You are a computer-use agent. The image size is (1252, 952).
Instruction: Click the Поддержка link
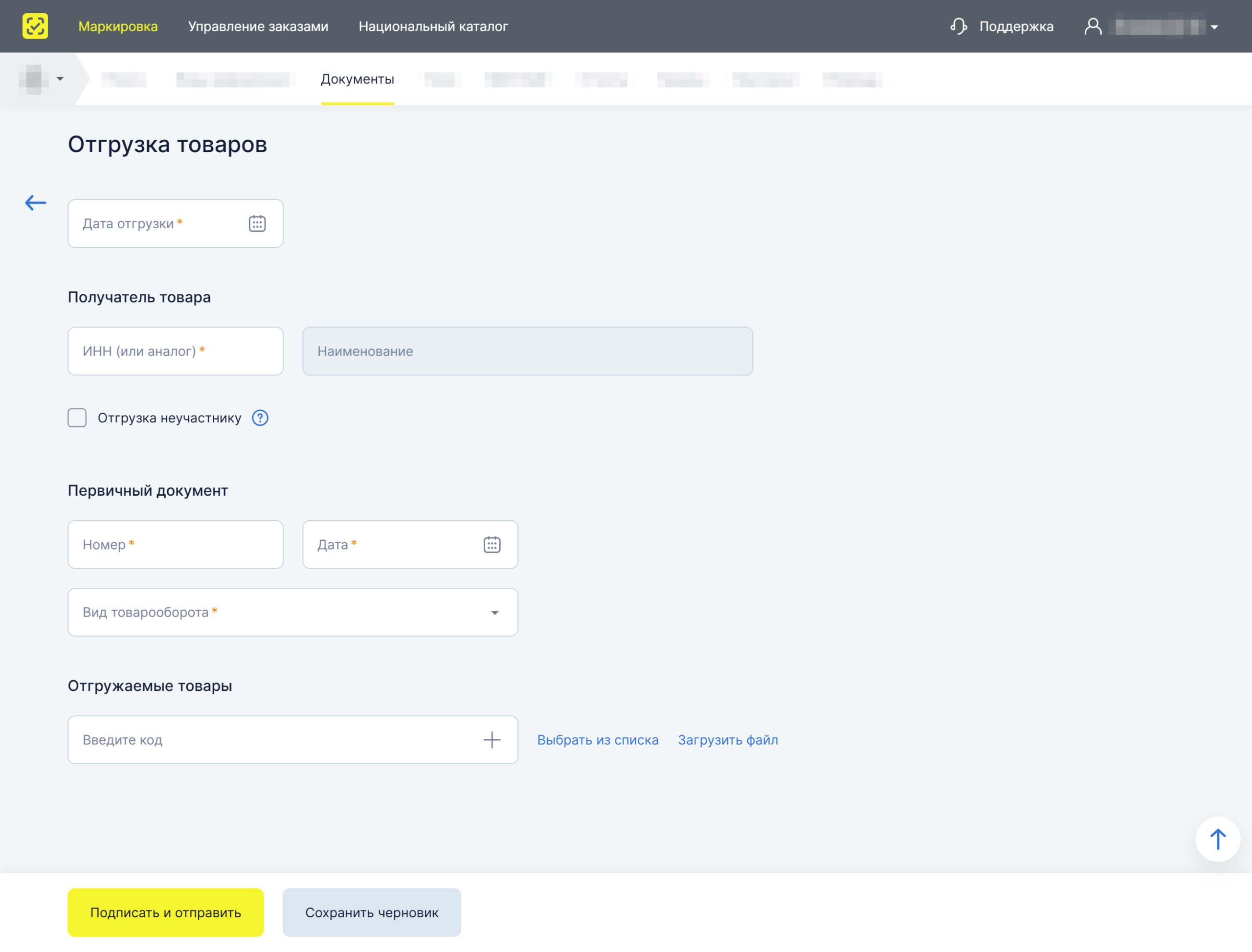1016,26
